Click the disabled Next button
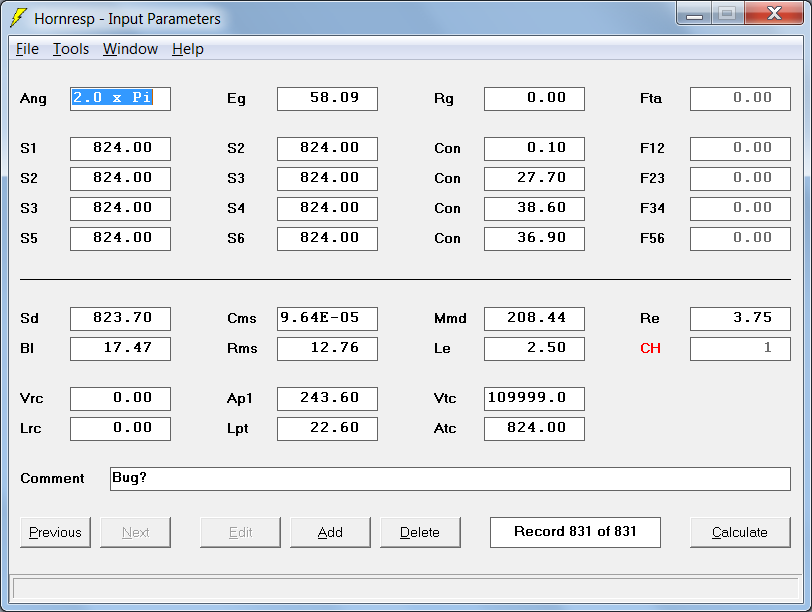The height and width of the screenshot is (612, 812). click(135, 532)
